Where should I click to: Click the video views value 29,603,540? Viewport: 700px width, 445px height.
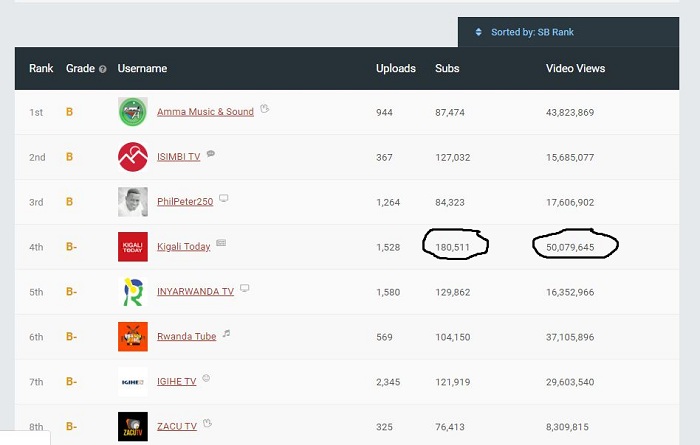tap(570, 382)
